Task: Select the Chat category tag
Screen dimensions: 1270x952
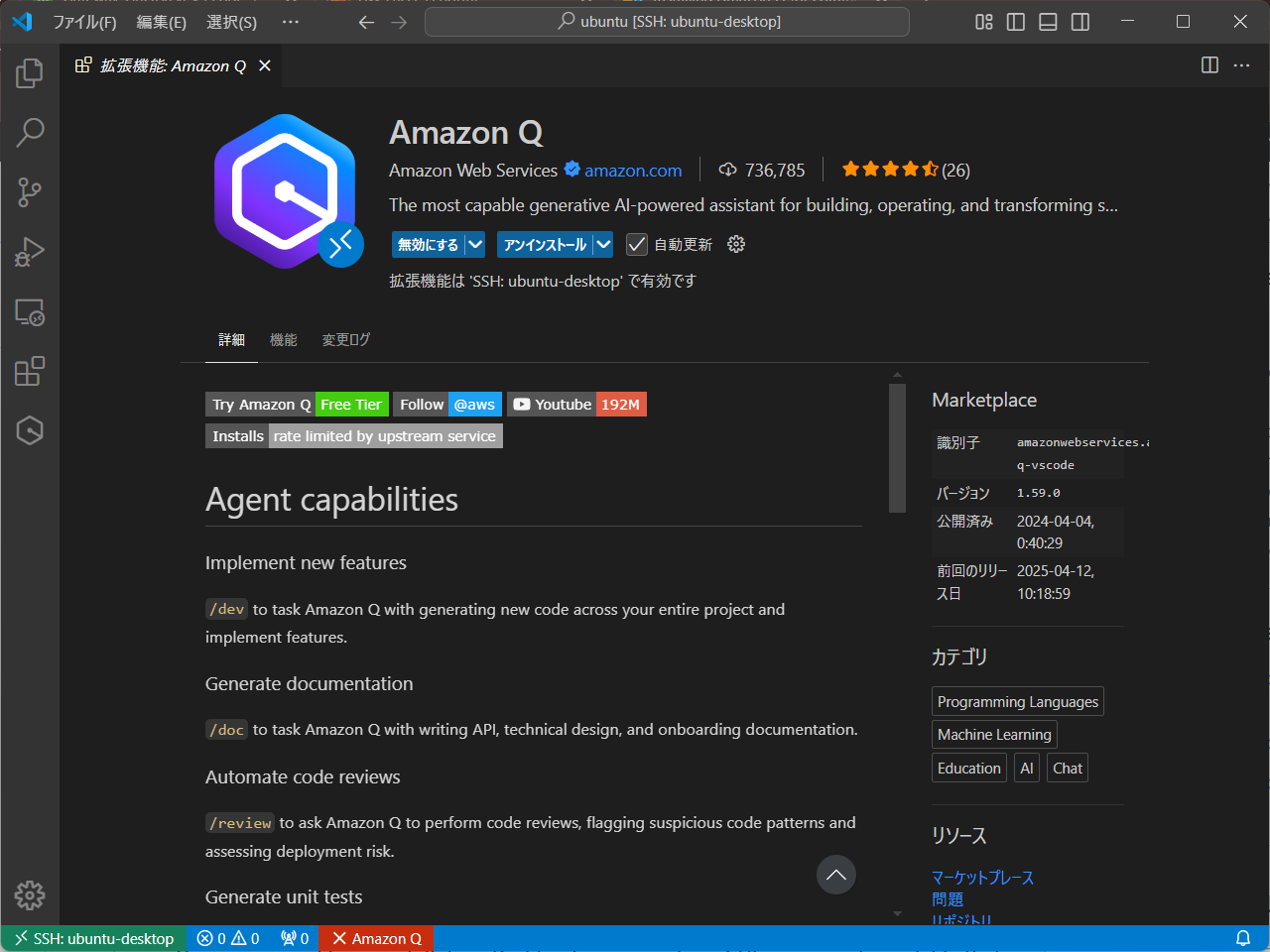Action: click(x=1068, y=768)
